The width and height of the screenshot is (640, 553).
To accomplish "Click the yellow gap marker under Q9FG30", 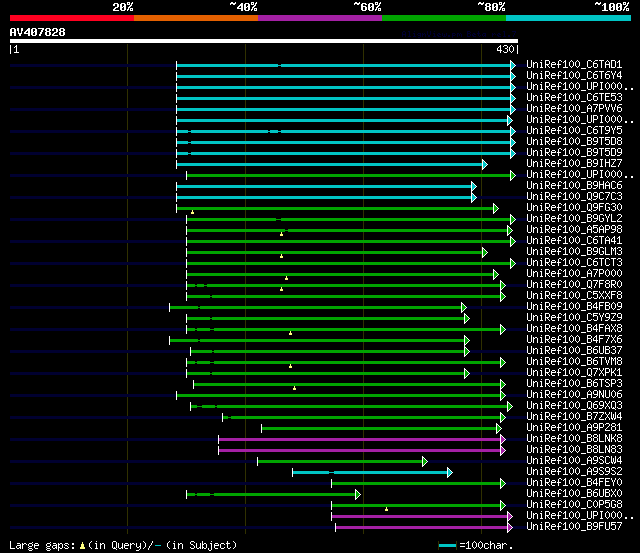I will tap(192, 212).
